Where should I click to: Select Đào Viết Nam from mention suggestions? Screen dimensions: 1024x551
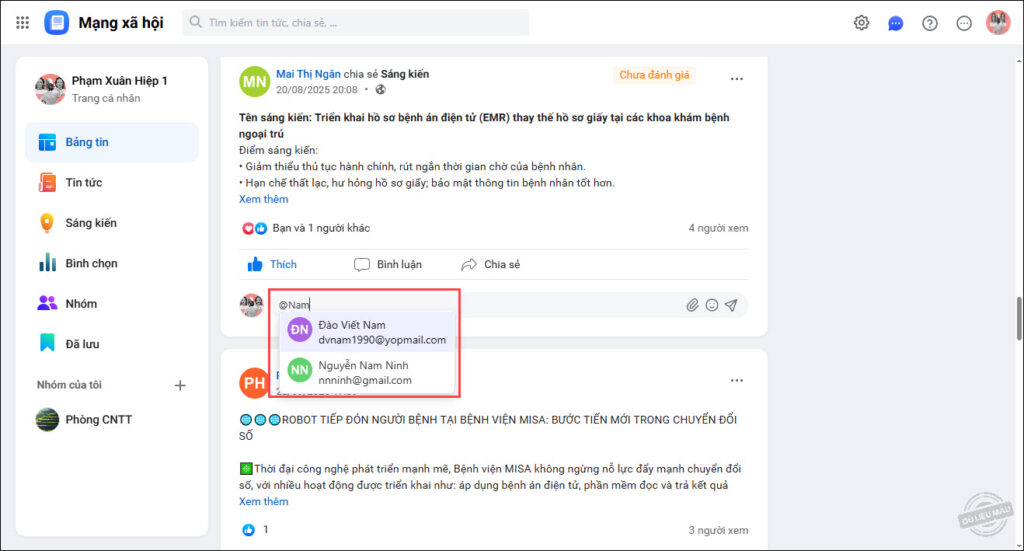pyautogui.click(x=367, y=332)
